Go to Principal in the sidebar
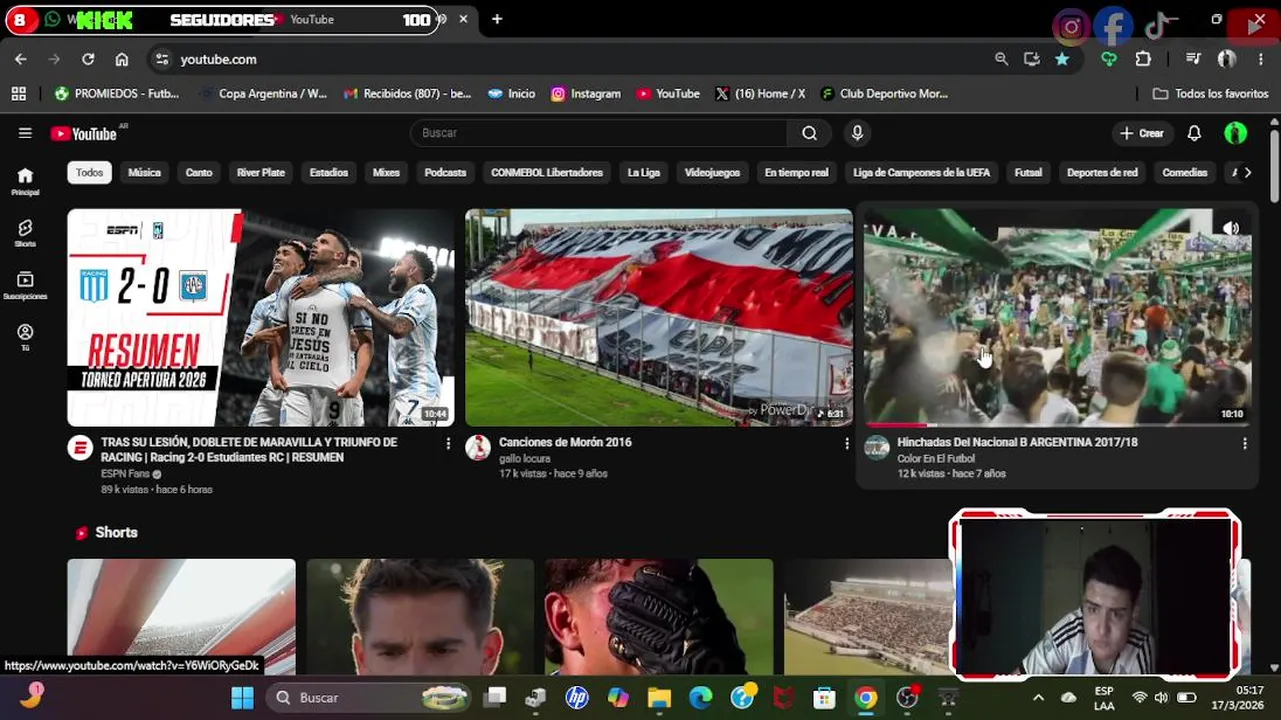 pos(25,181)
